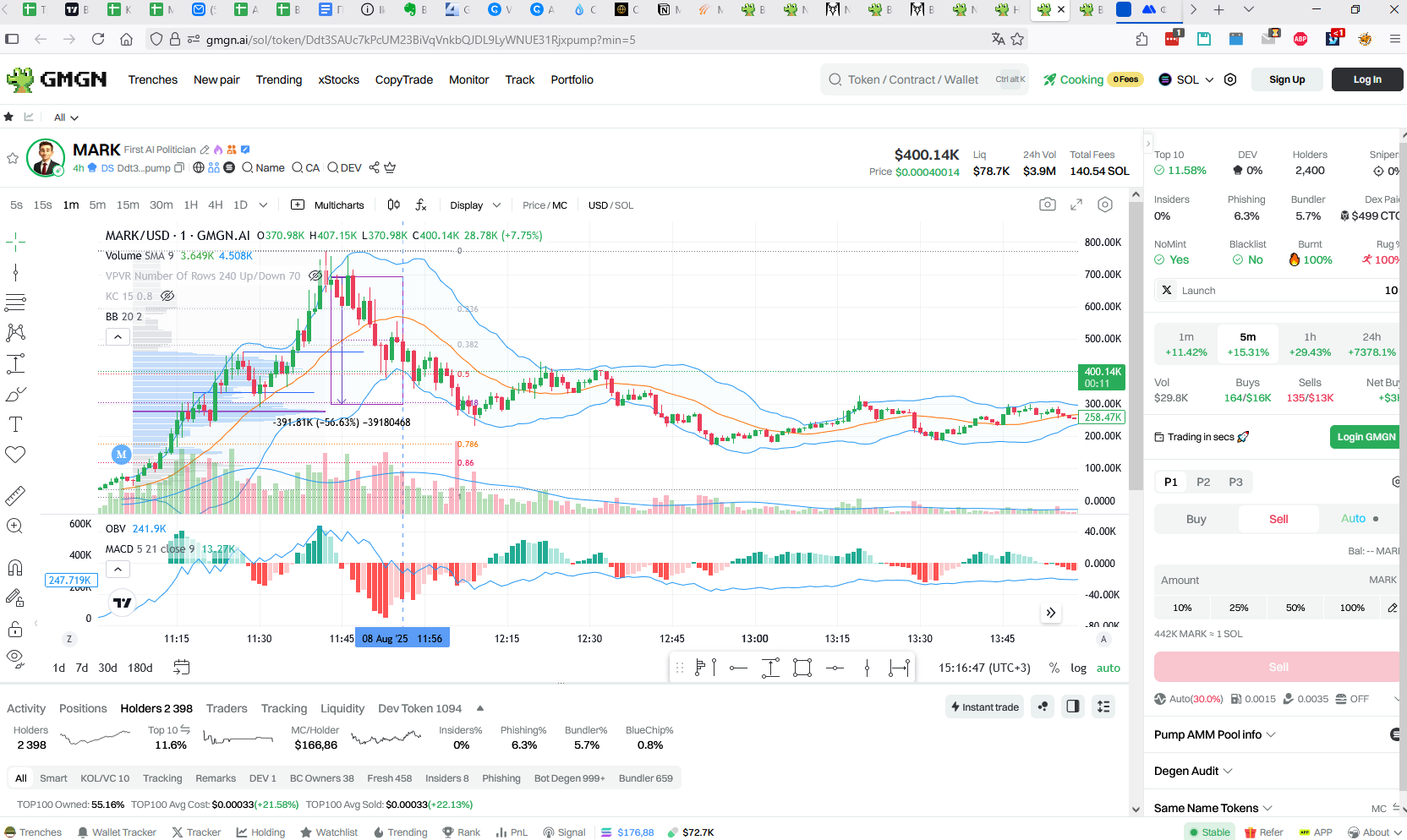
Task: Expand Same Name Tokens section
Action: coord(1213,808)
